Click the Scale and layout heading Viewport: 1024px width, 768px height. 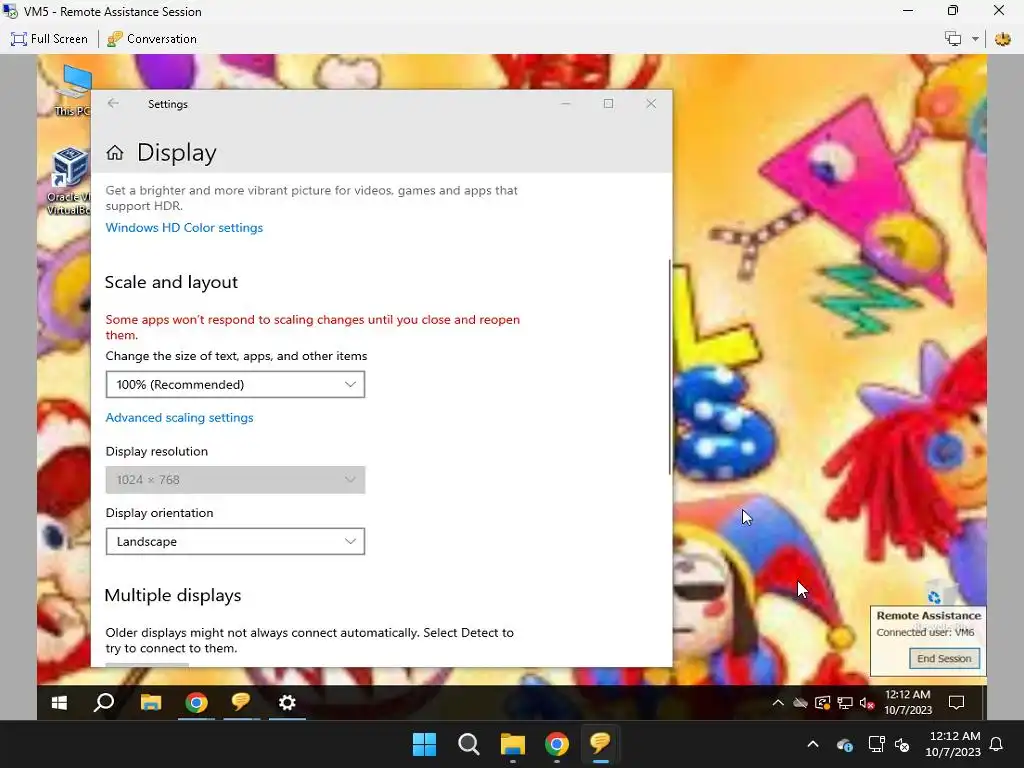[171, 282]
